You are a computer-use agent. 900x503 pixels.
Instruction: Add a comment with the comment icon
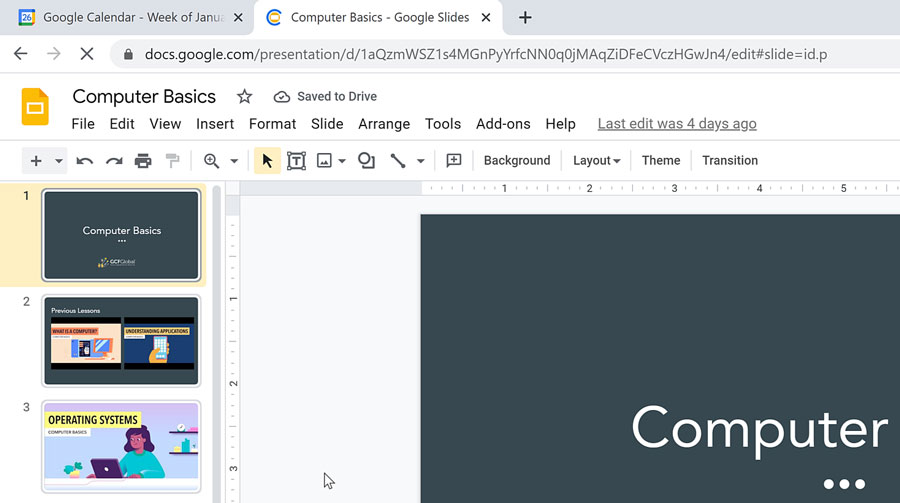pos(454,161)
